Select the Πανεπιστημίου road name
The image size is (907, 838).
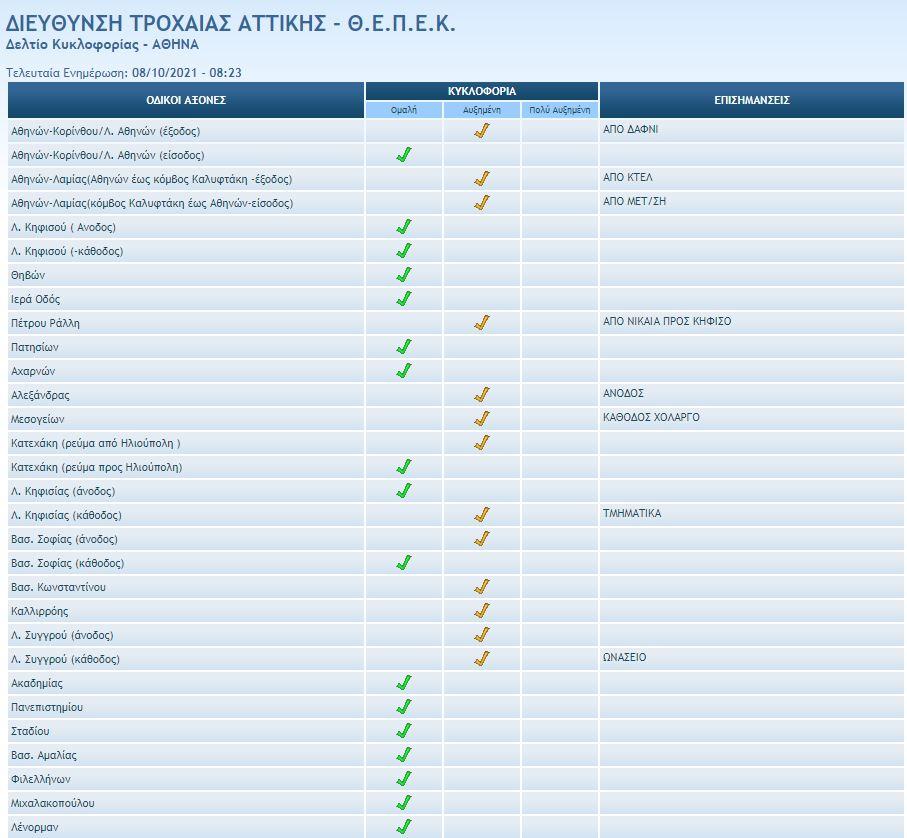point(47,707)
